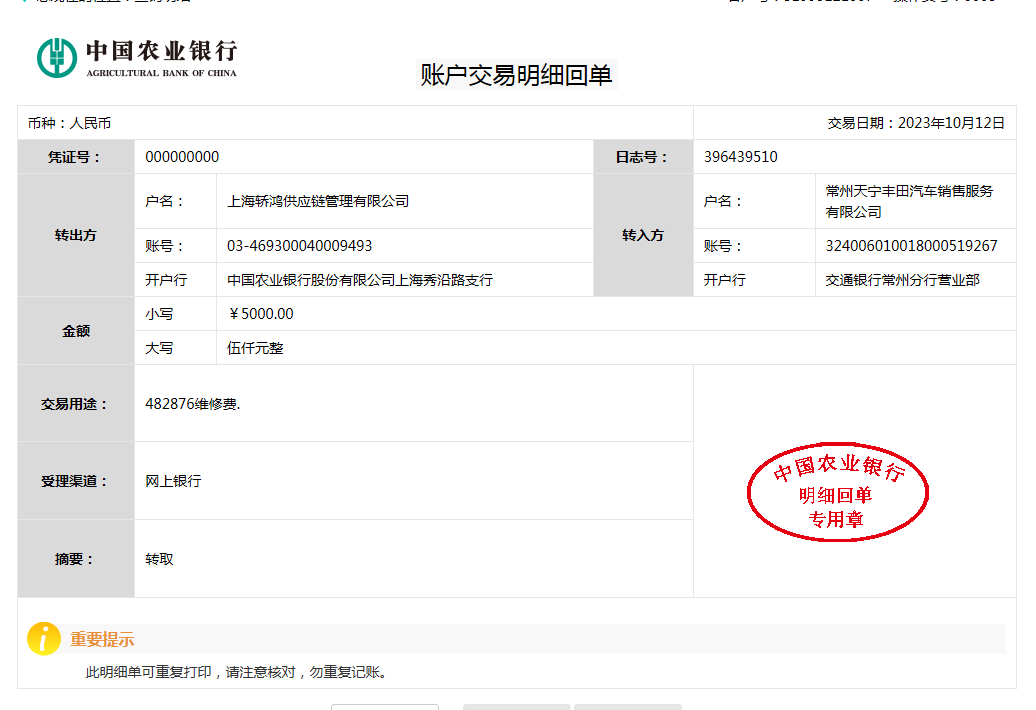Click payee account number 32400601001800051926​7
The height and width of the screenshot is (710, 1036).
pyautogui.click(x=911, y=246)
